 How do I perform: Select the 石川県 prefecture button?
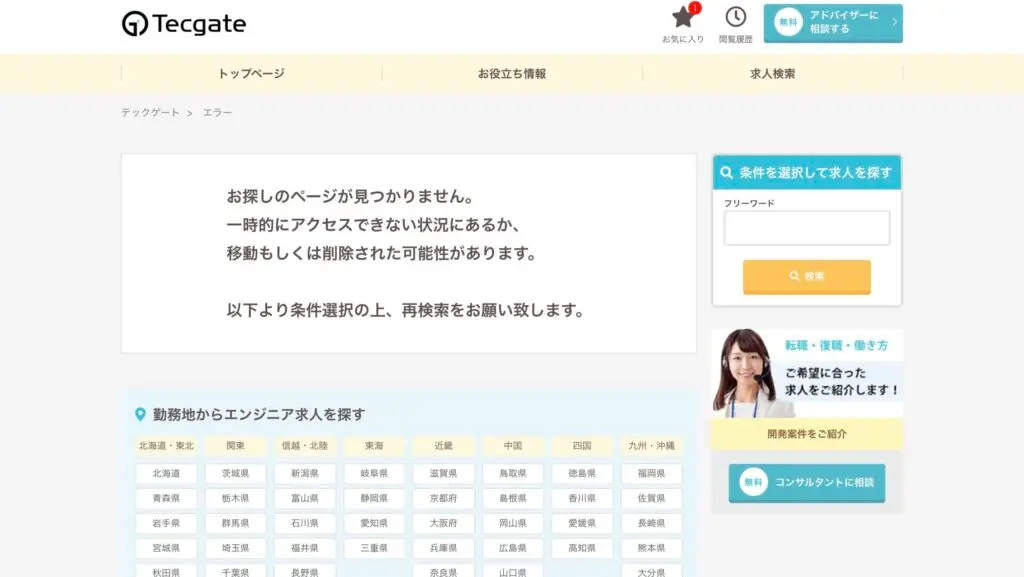(x=304, y=523)
